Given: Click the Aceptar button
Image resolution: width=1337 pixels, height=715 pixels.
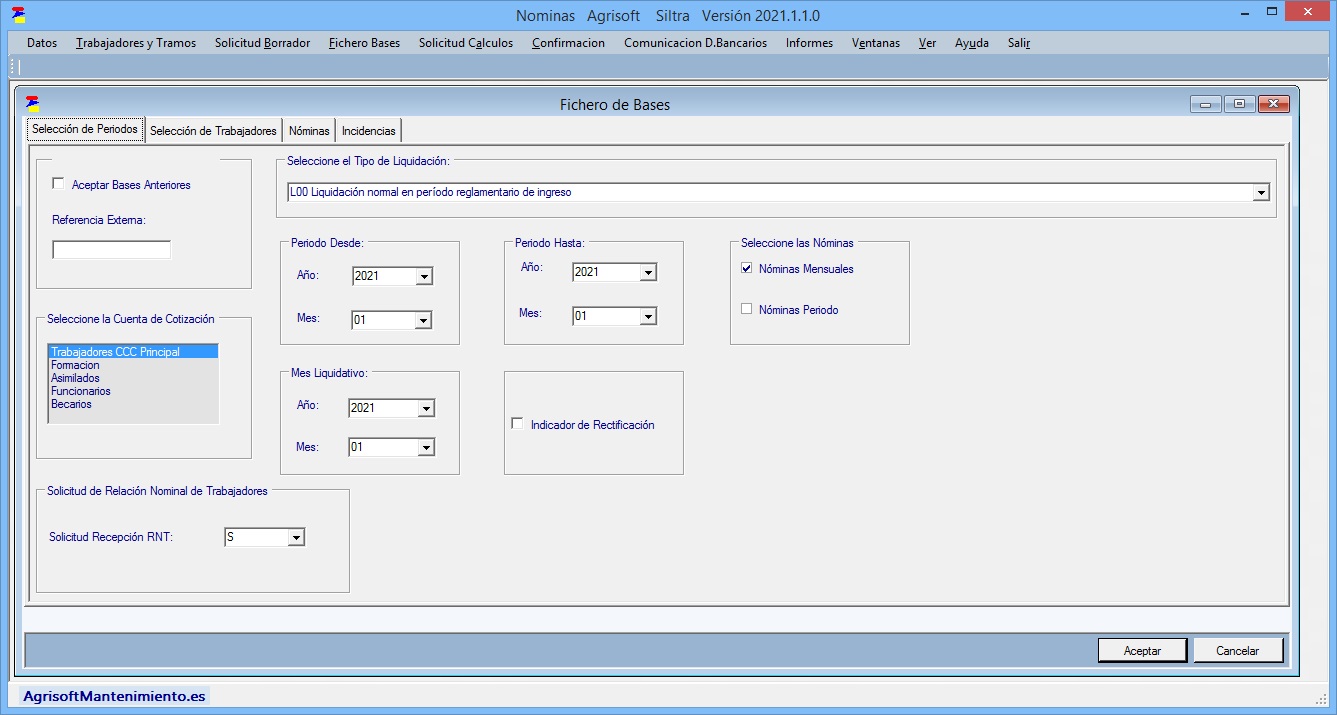Looking at the screenshot, I should point(1142,650).
